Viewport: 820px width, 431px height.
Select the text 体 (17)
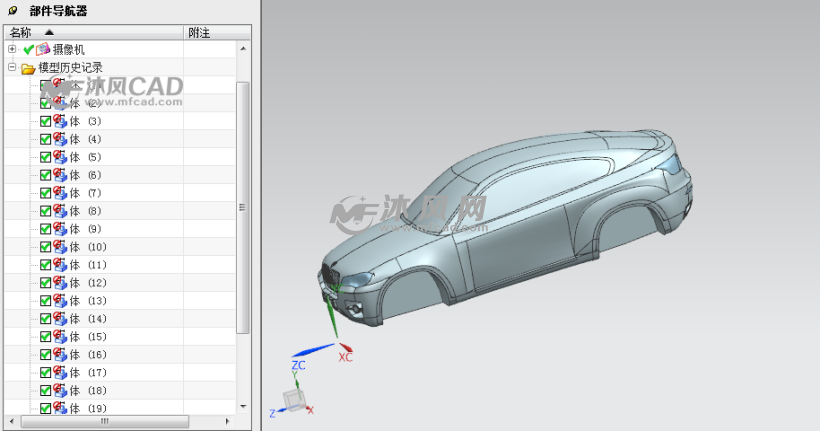click(88, 373)
